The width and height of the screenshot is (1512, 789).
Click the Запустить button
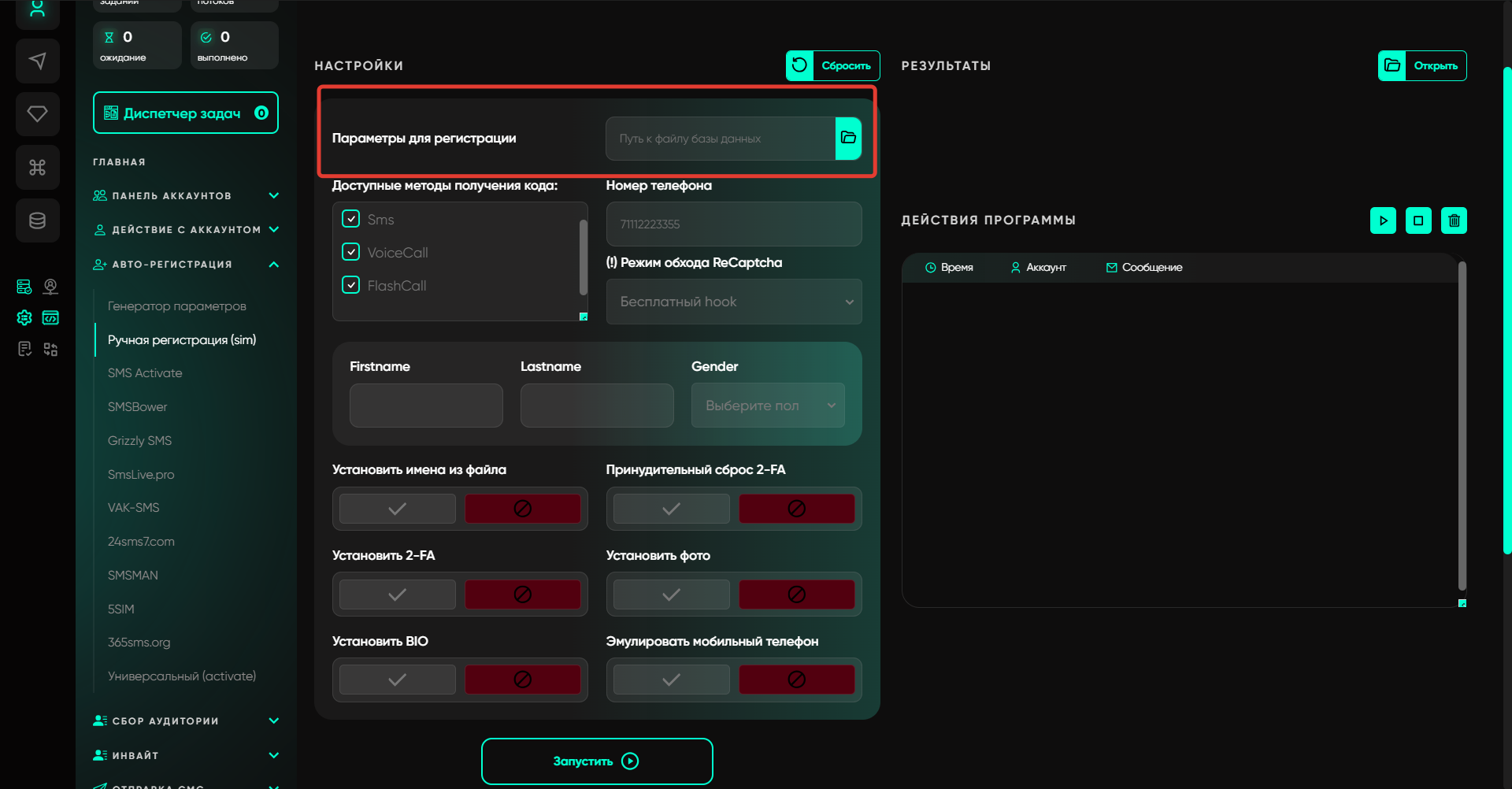(x=597, y=761)
